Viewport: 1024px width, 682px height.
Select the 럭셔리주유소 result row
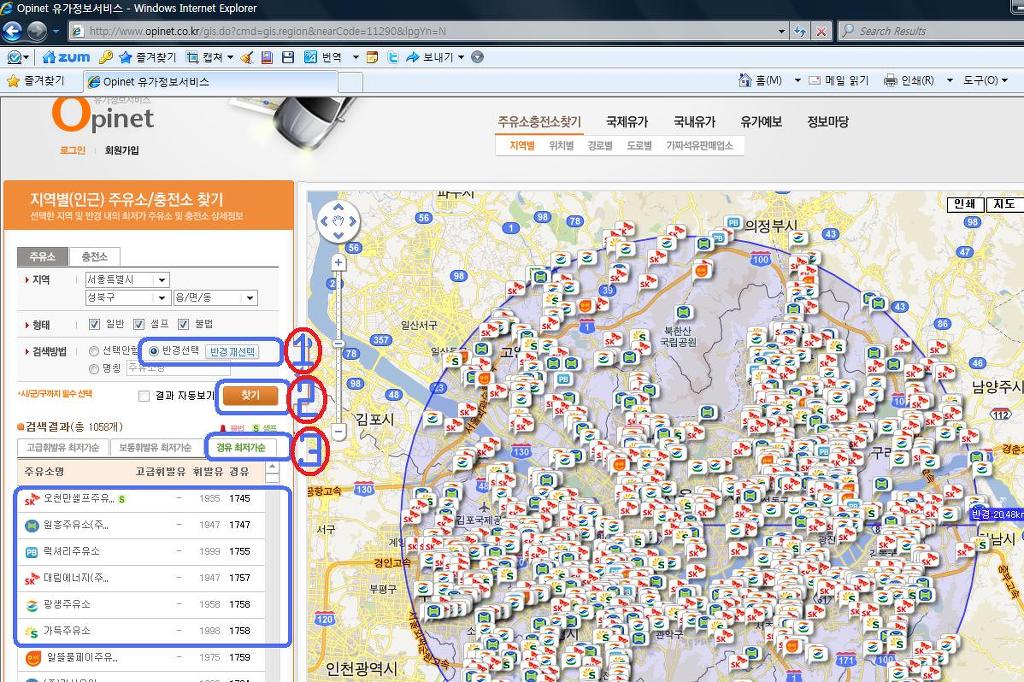tap(142, 551)
